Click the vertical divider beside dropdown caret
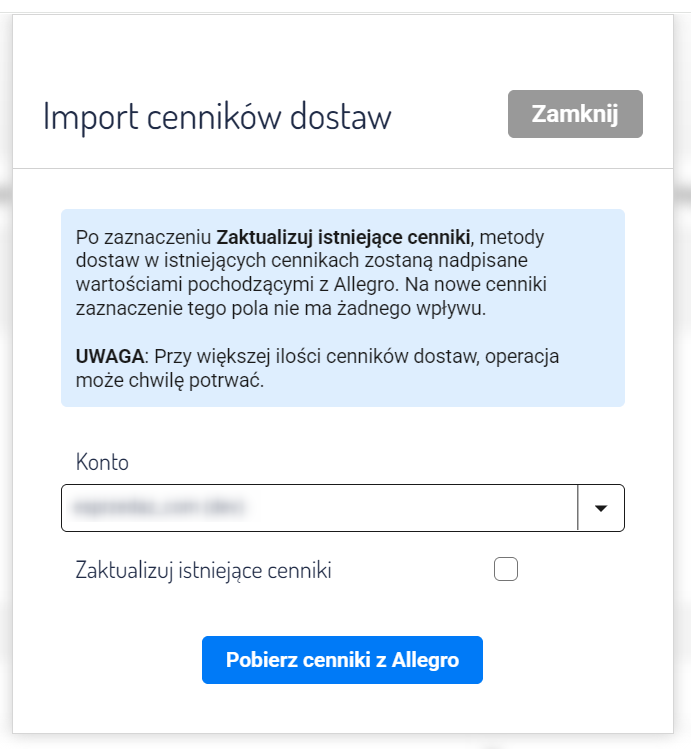The image size is (691, 749). pos(577,508)
